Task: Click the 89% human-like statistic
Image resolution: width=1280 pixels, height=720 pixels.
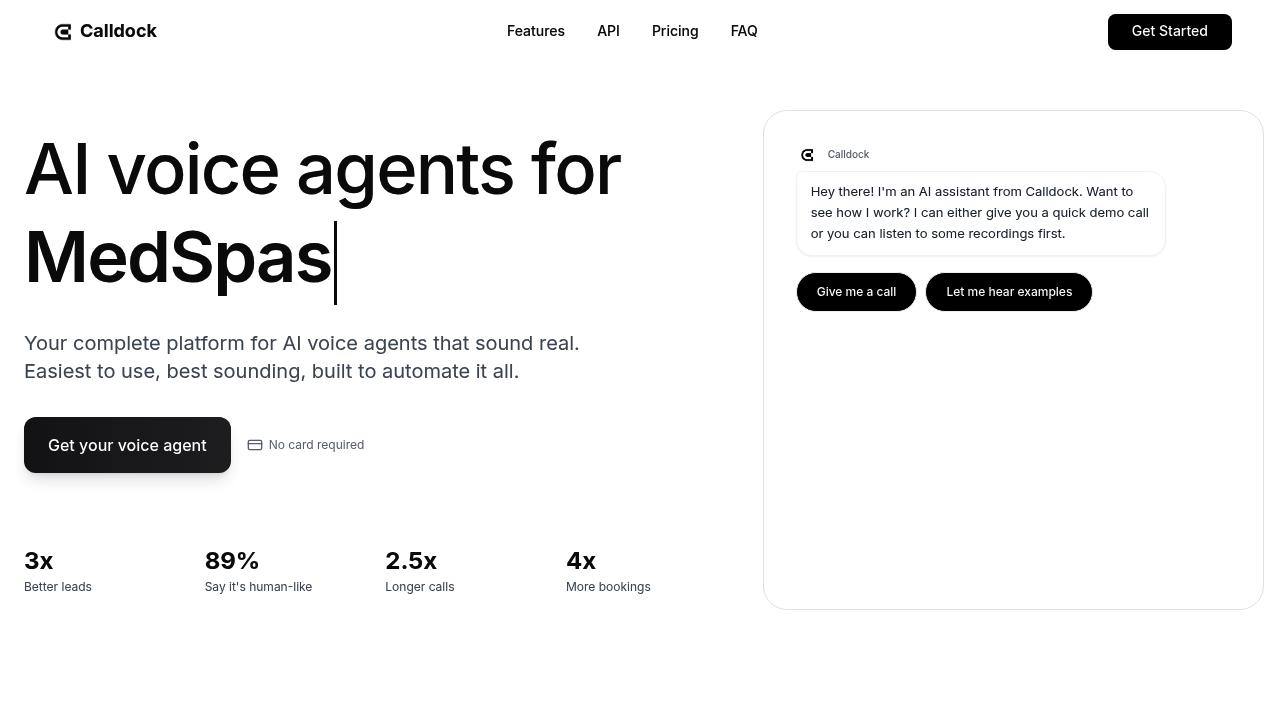Action: click(258, 571)
